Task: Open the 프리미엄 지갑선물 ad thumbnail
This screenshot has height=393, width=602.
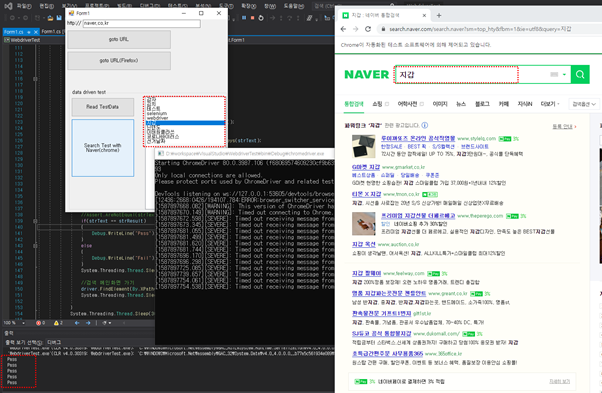Action: (364, 223)
